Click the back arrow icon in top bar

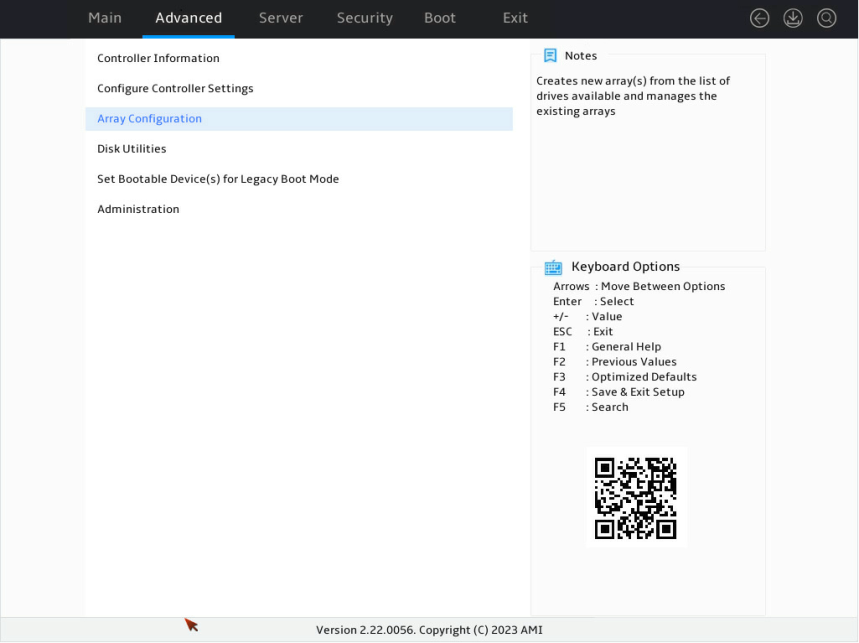[759, 18]
